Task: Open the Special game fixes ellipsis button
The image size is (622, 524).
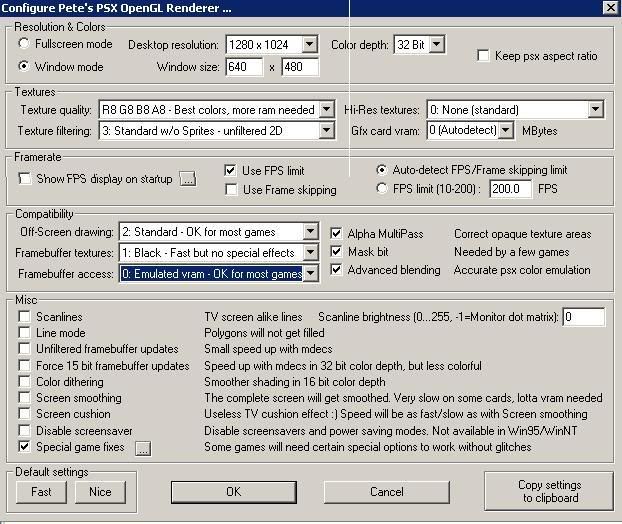Action: (x=143, y=448)
